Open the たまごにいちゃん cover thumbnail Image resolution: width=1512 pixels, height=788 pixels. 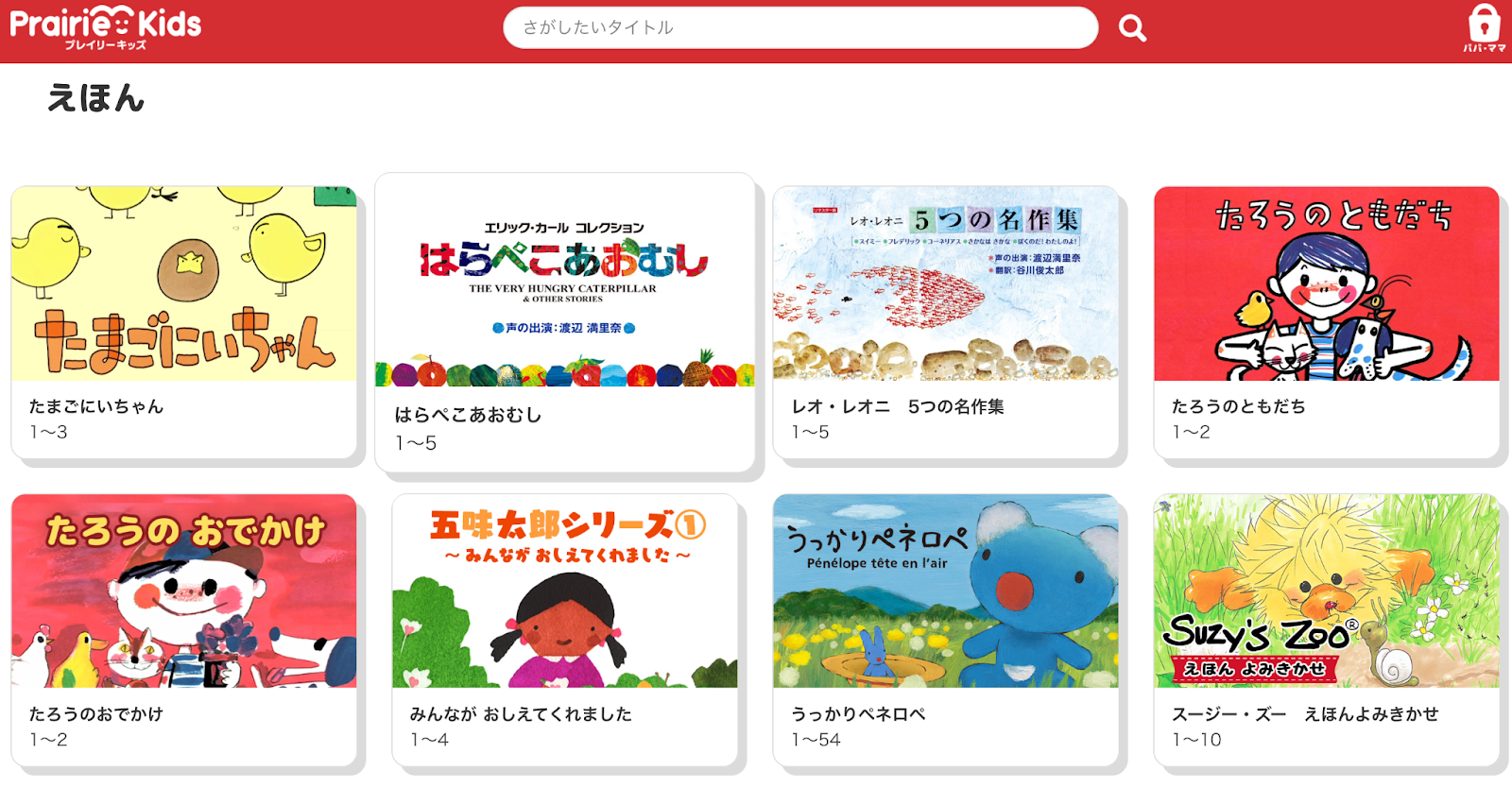point(184,283)
